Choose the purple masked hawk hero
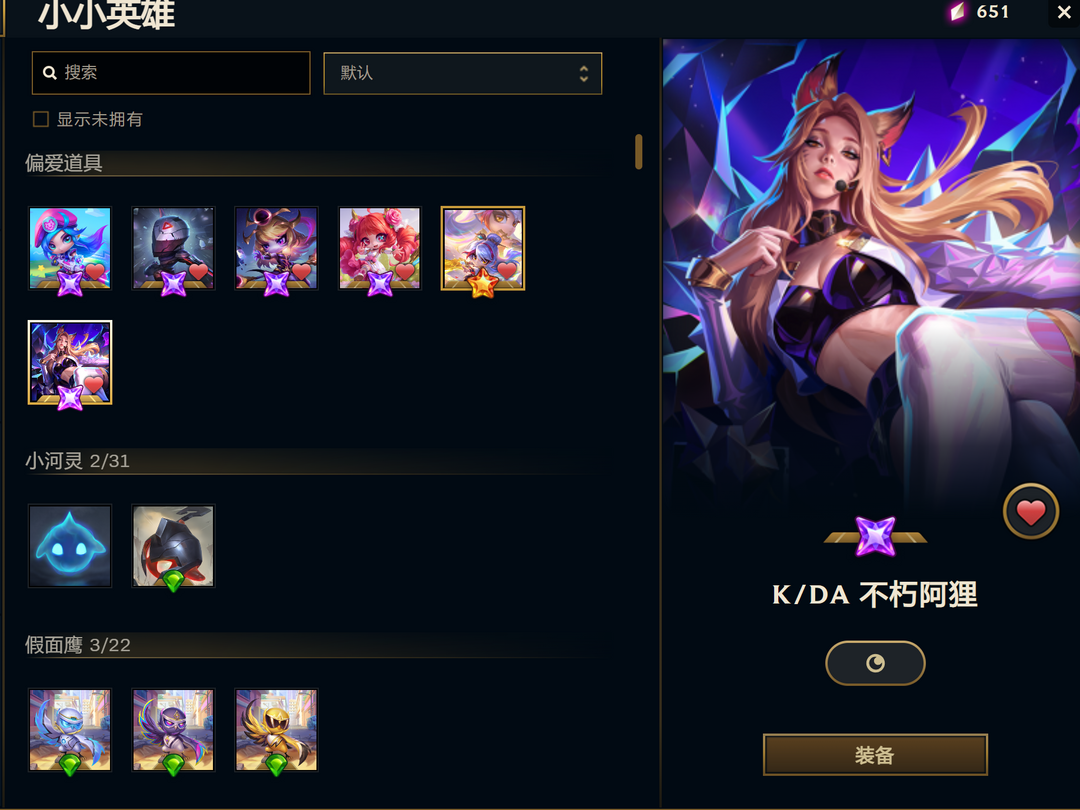Screen dimensions: 1080x810 click(173, 730)
